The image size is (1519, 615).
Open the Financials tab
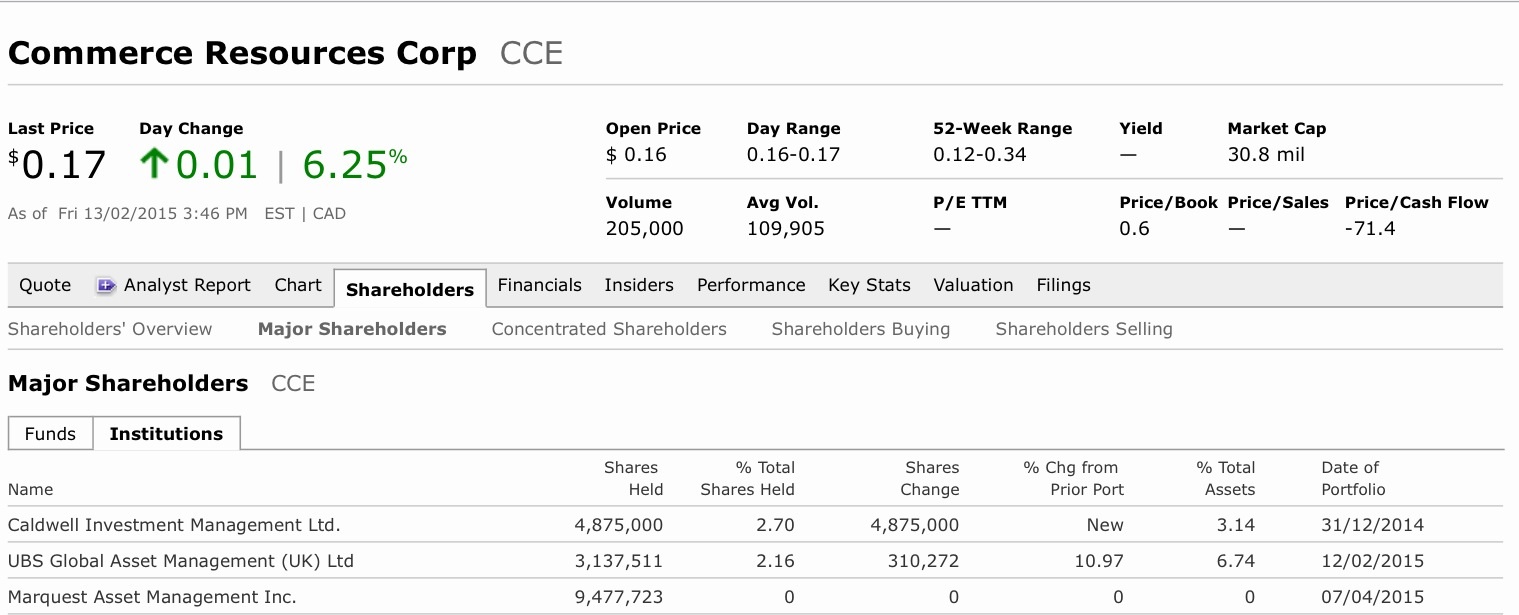[x=540, y=285]
